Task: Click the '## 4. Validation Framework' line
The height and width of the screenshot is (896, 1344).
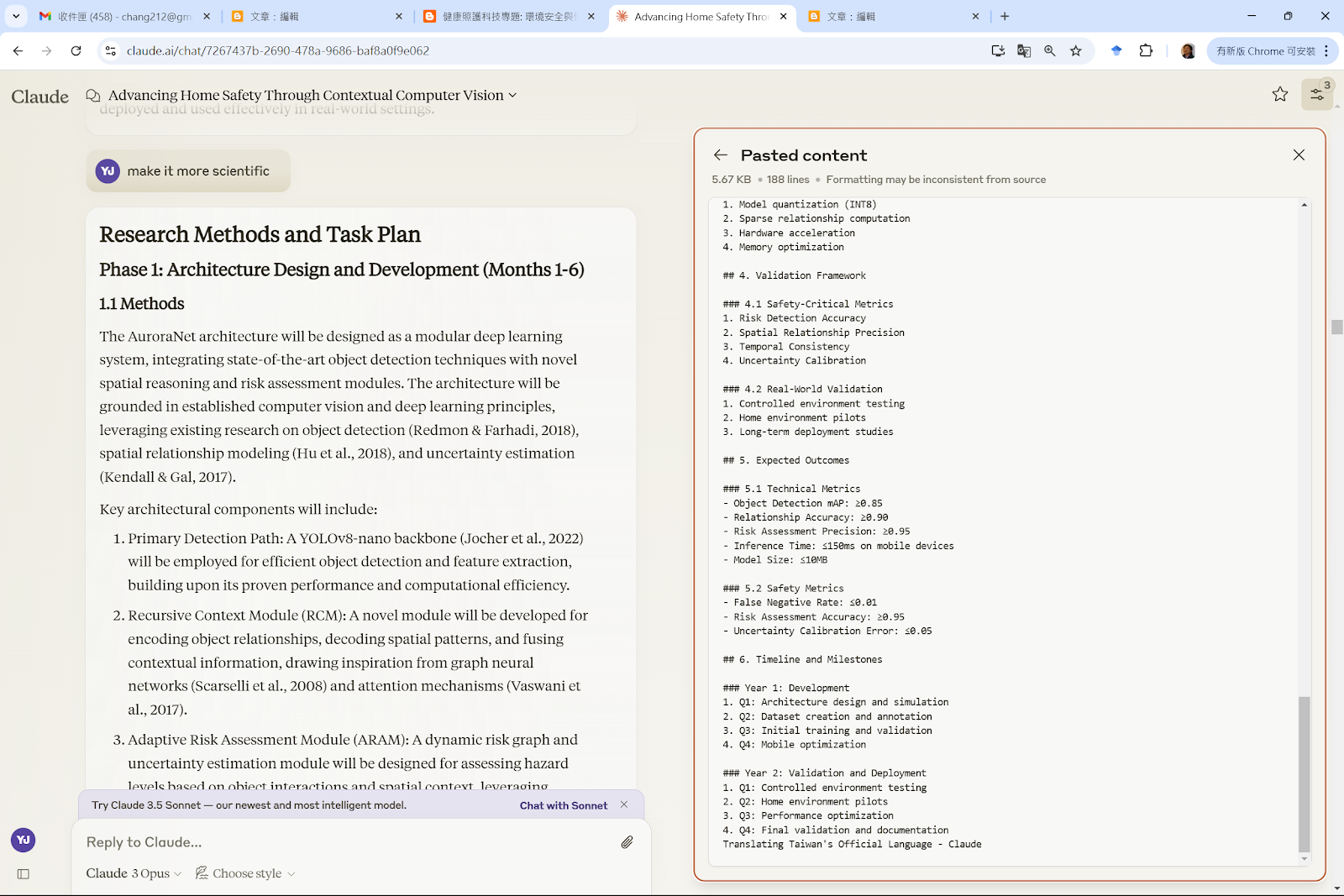Action: click(794, 275)
